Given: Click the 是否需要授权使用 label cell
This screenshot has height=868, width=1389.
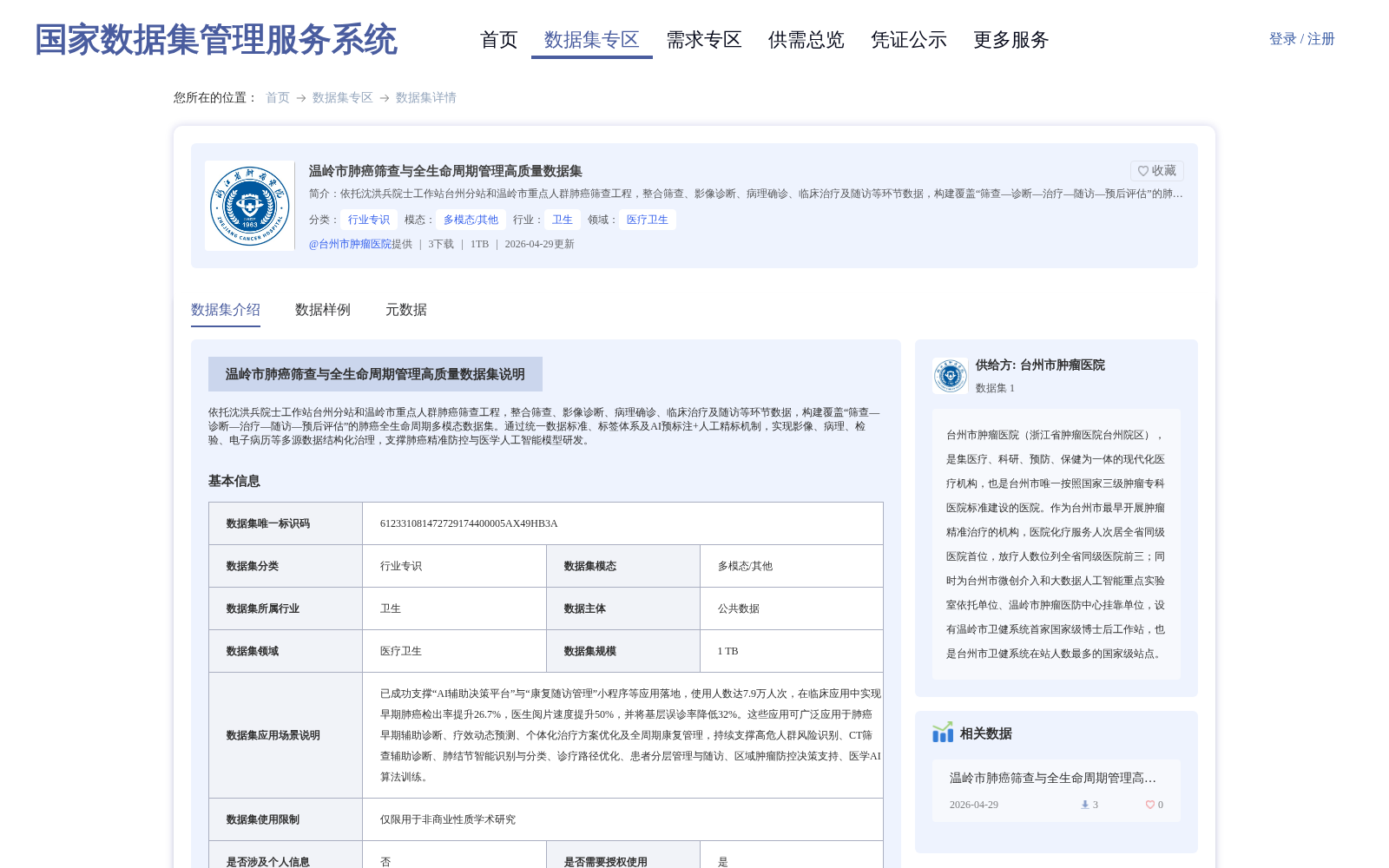Looking at the screenshot, I should click(x=623, y=856).
